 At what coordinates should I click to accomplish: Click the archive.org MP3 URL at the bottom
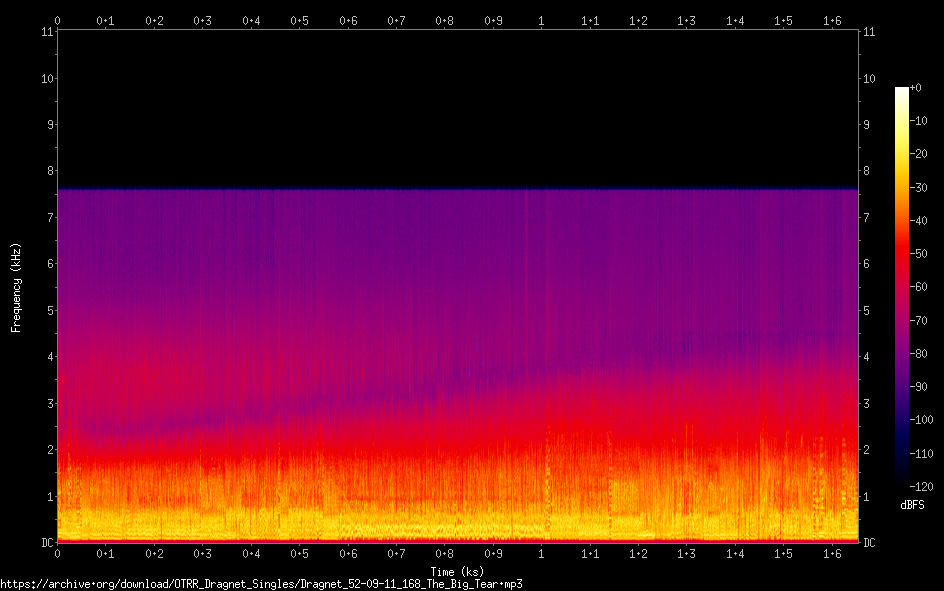(x=261, y=583)
